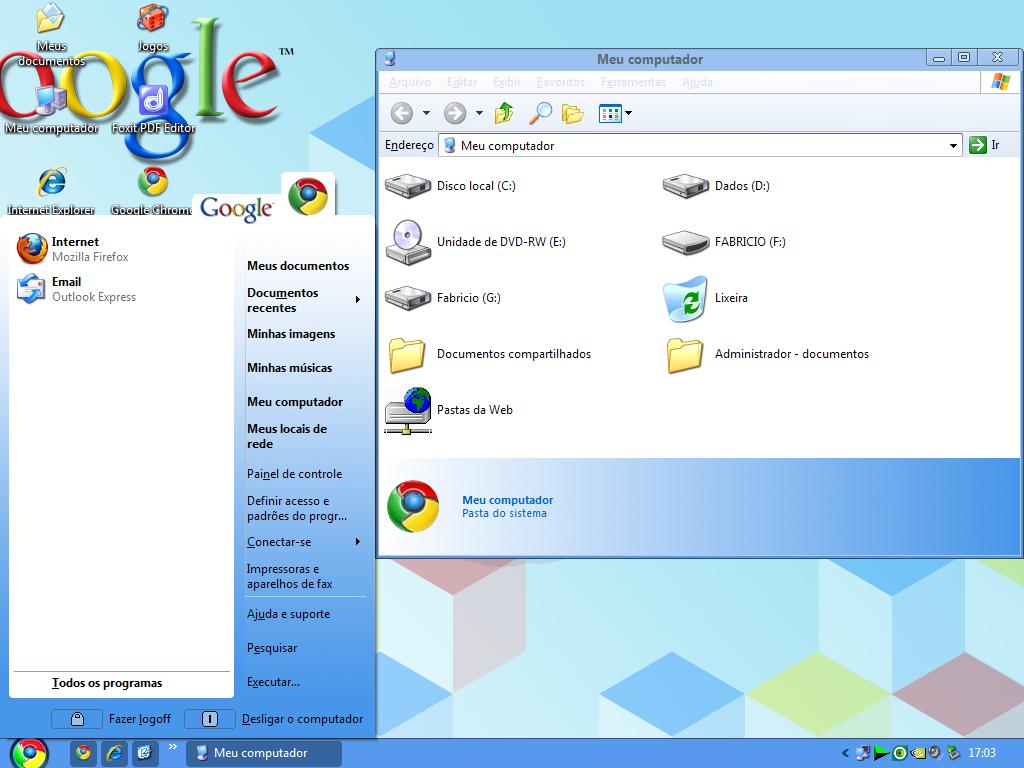Open Meus locais de rede

point(287,436)
